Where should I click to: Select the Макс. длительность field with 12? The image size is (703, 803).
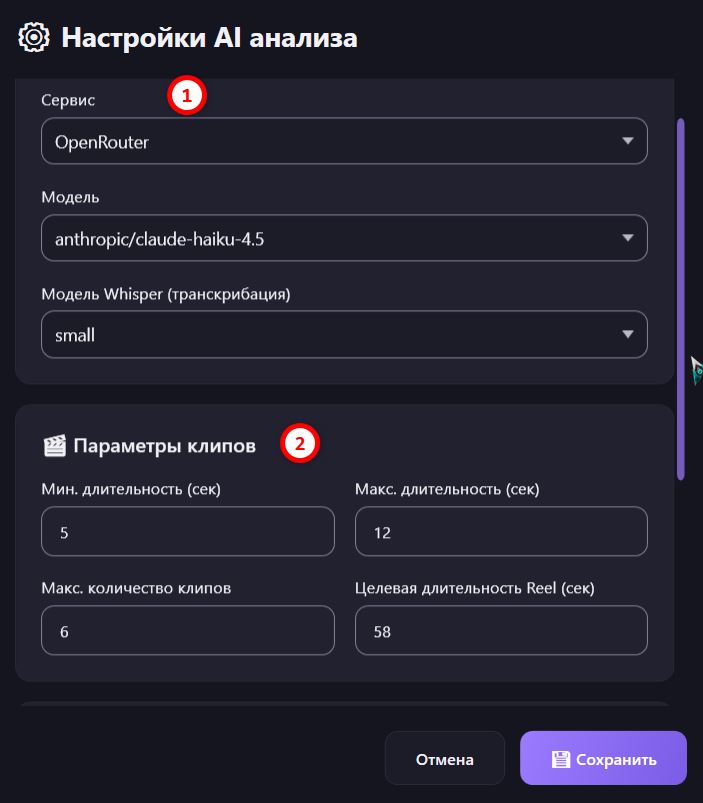[x=501, y=531]
